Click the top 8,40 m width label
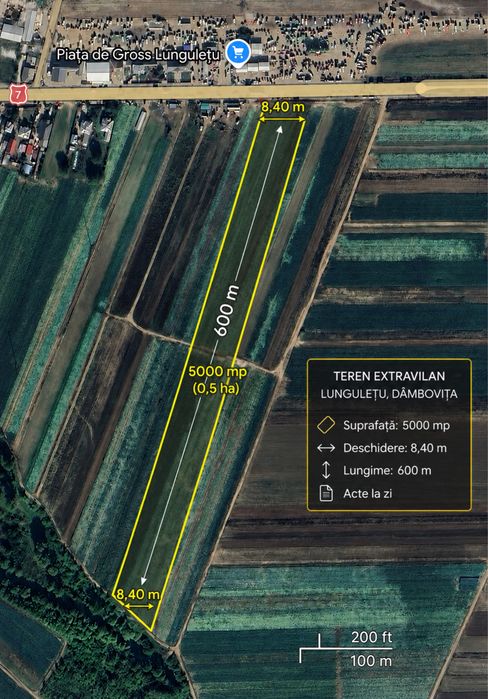 click(283, 107)
